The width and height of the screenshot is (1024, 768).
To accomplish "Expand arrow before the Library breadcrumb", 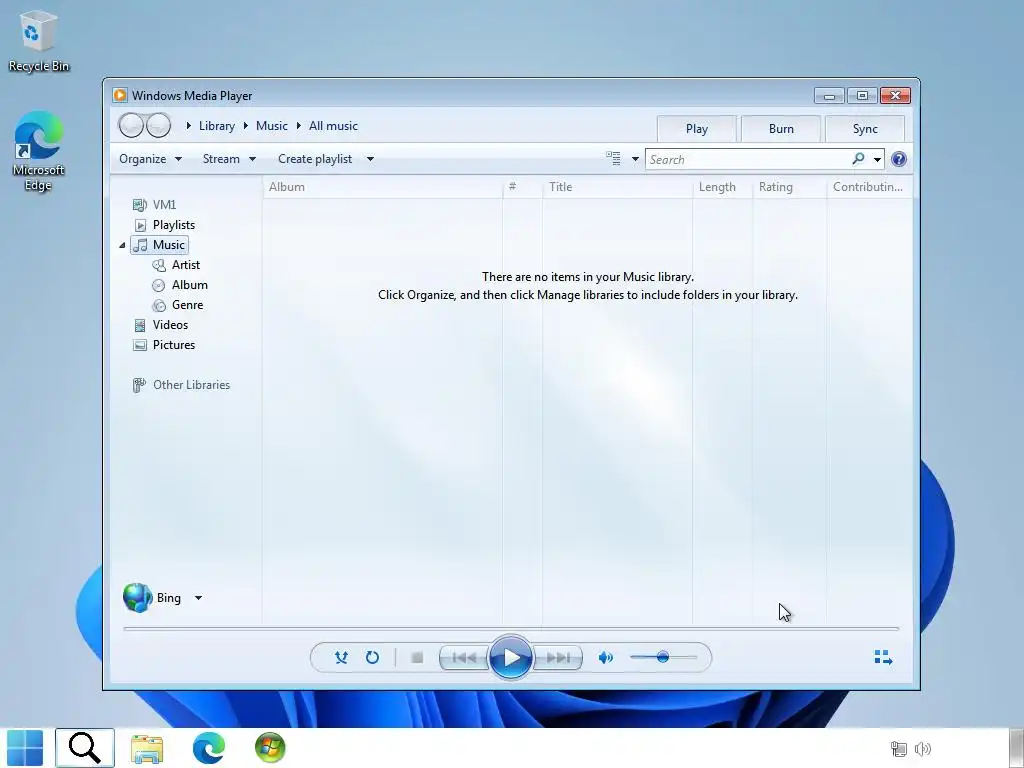I will coord(188,125).
